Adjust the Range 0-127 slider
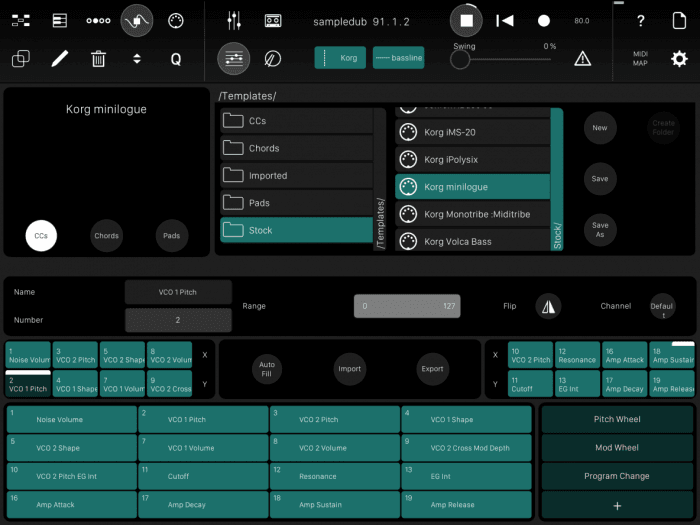This screenshot has height=525, width=700. 407,306
